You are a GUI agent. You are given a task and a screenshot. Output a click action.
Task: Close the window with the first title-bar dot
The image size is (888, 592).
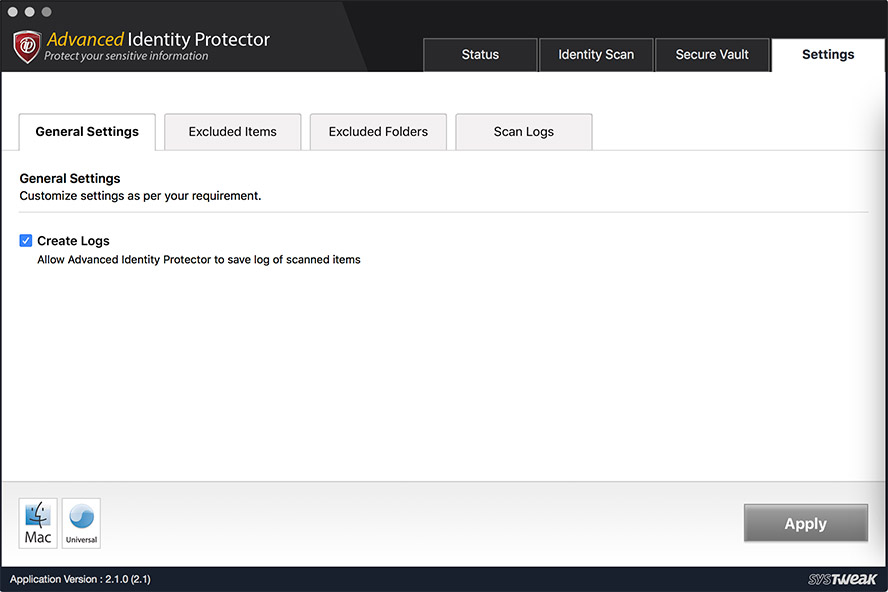12,12
